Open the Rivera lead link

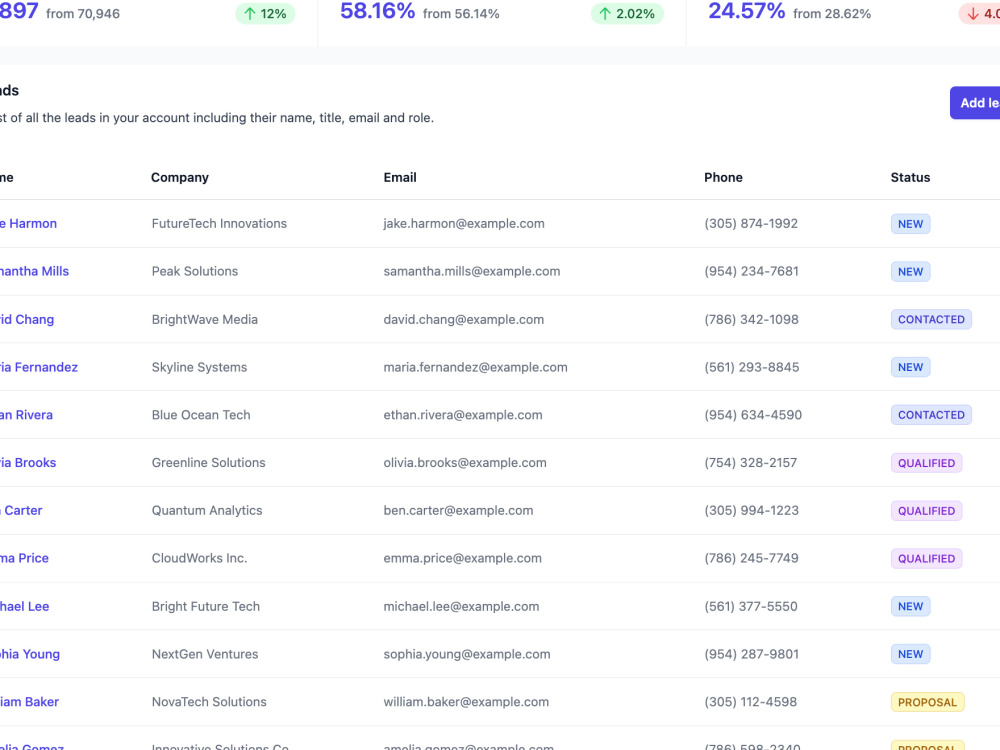point(26,415)
